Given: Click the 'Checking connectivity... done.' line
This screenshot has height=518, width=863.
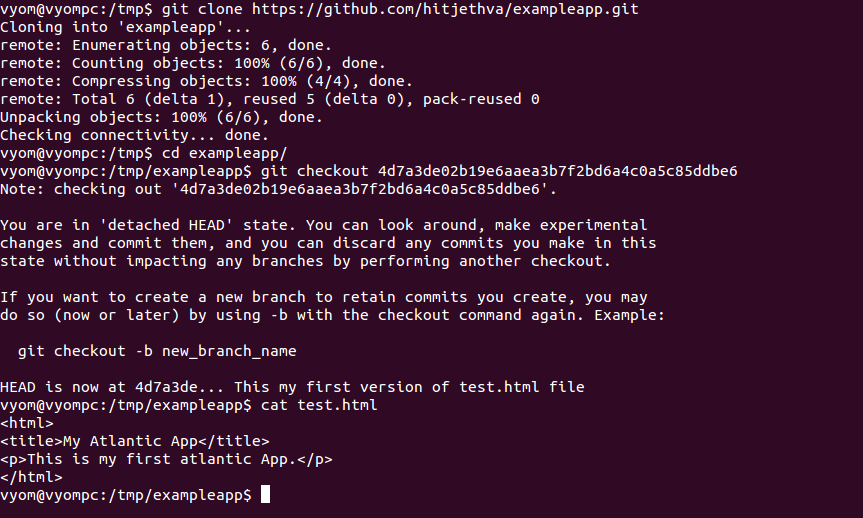Looking at the screenshot, I should coord(134,135).
